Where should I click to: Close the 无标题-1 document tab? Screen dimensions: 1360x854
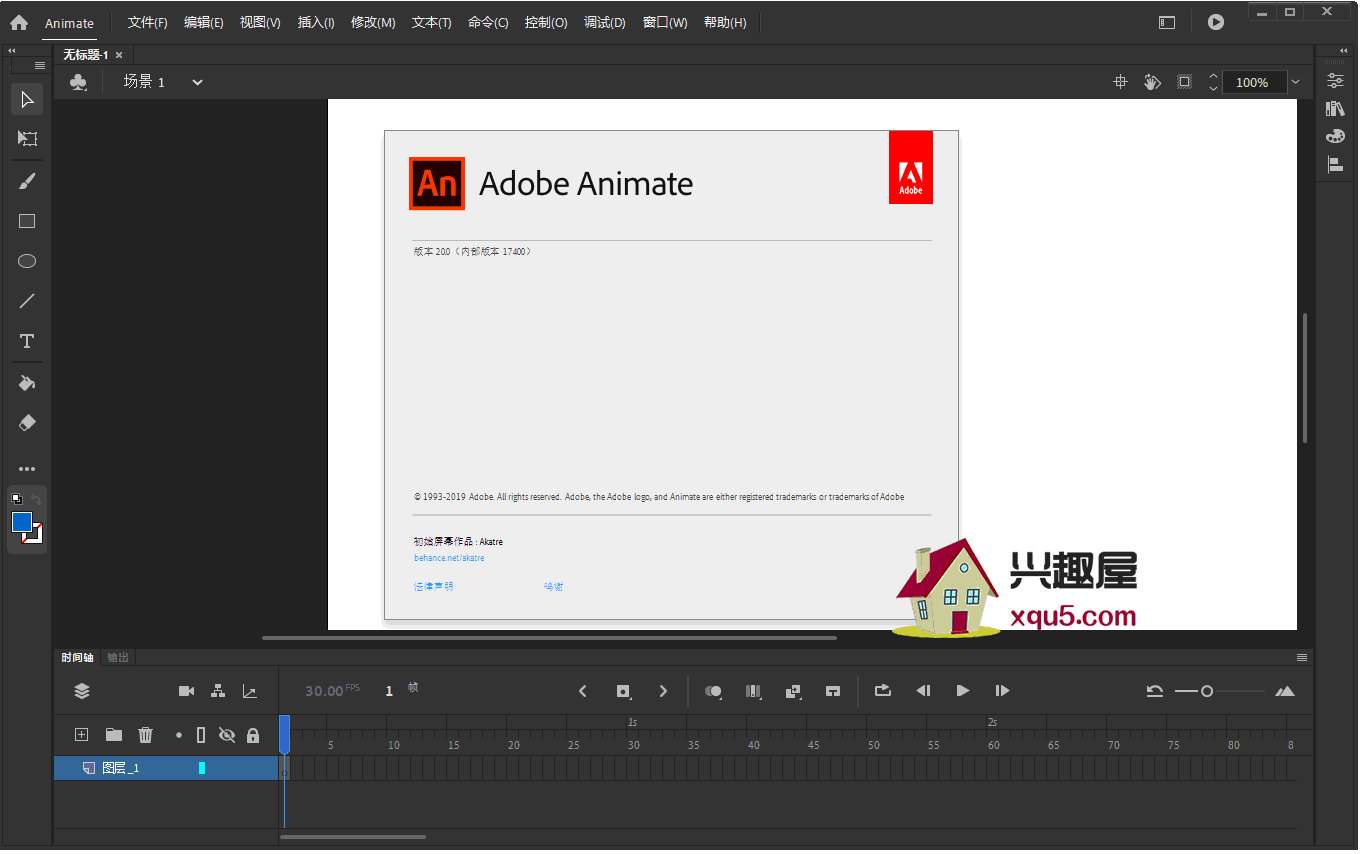[x=119, y=55]
